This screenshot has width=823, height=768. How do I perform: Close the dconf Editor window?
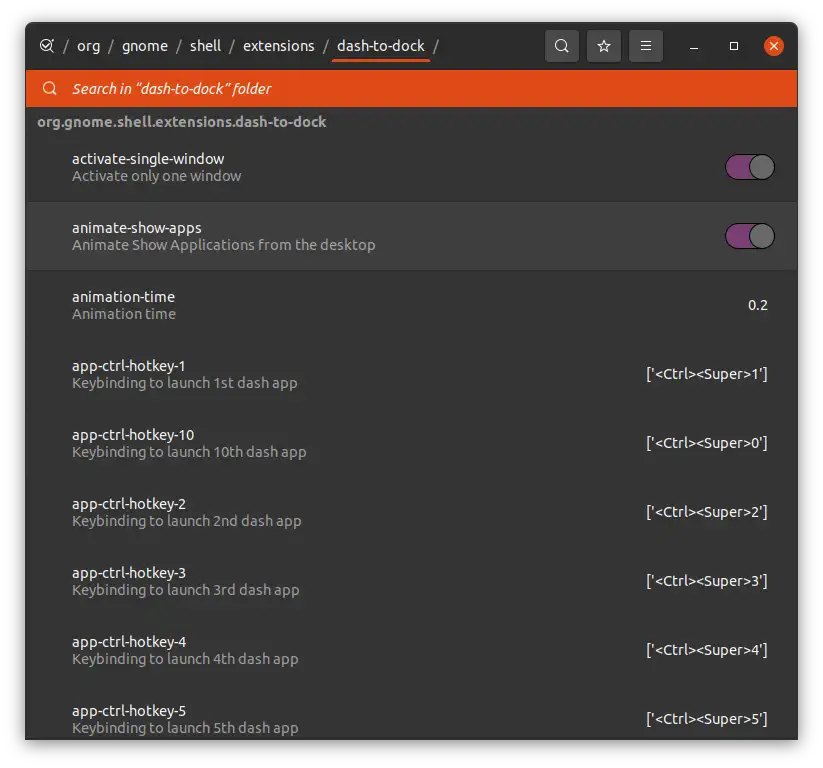pos(774,46)
